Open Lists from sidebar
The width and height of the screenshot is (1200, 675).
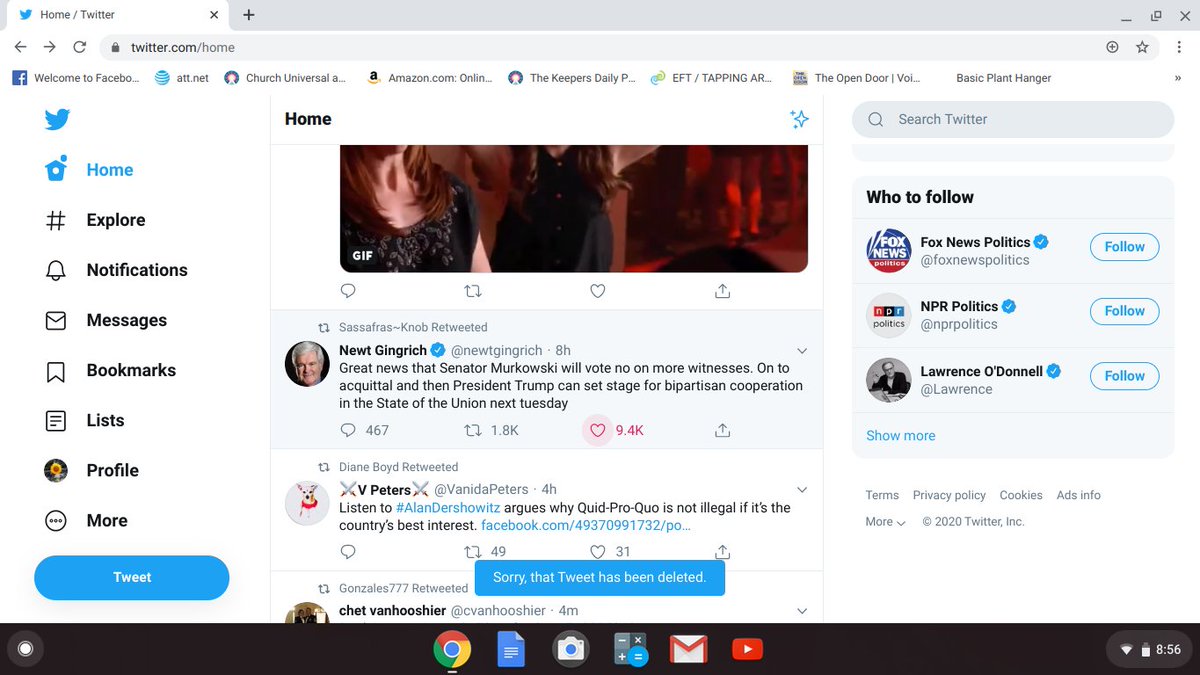pos(85,420)
